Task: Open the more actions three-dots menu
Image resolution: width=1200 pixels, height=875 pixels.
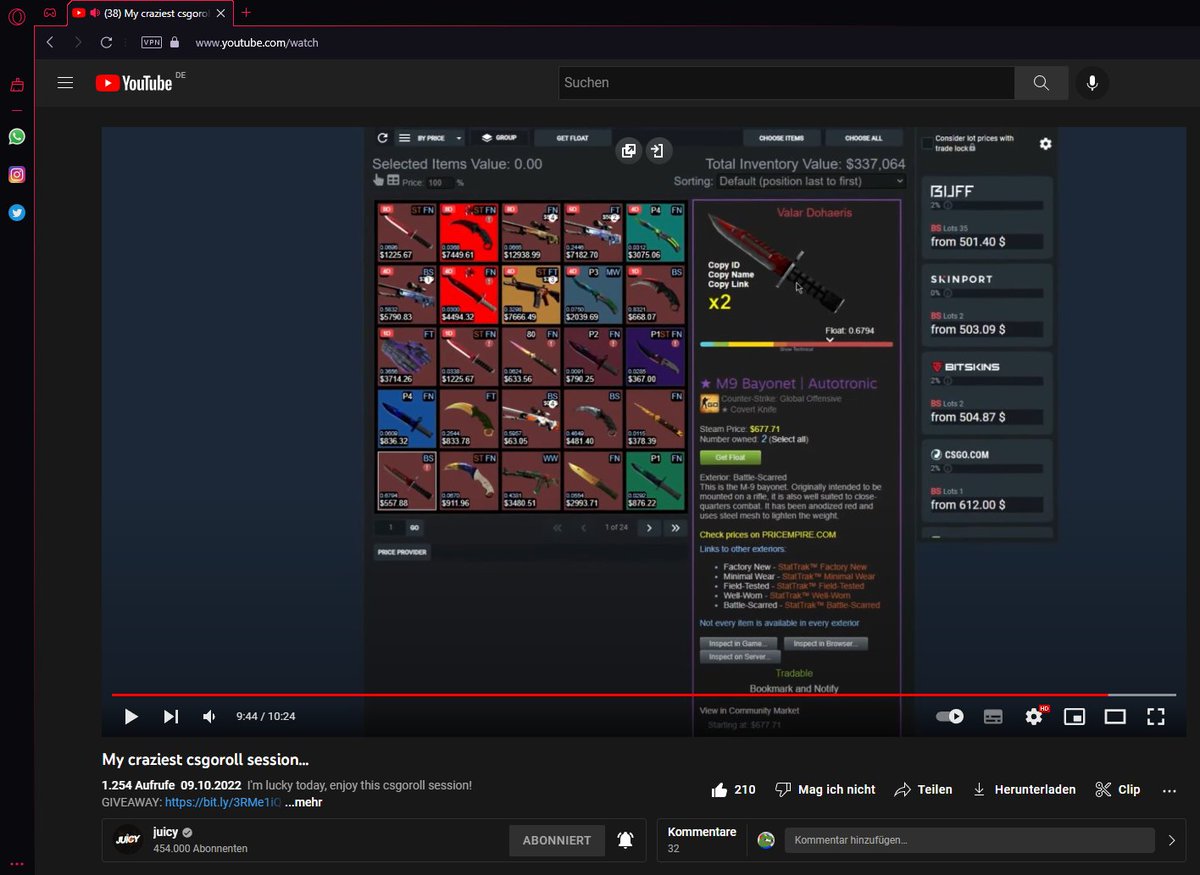Action: [1169, 790]
